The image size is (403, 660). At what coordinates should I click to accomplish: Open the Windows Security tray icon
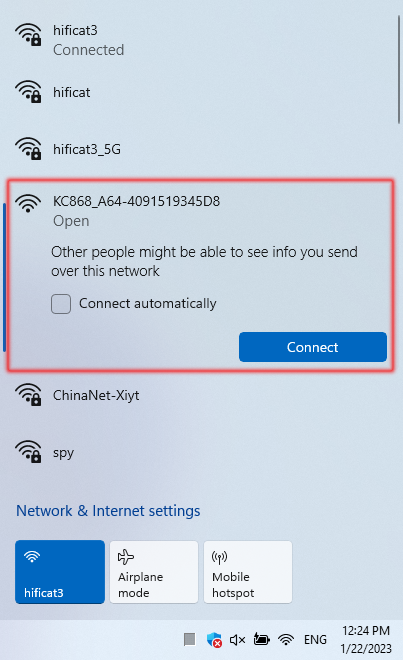click(x=214, y=640)
